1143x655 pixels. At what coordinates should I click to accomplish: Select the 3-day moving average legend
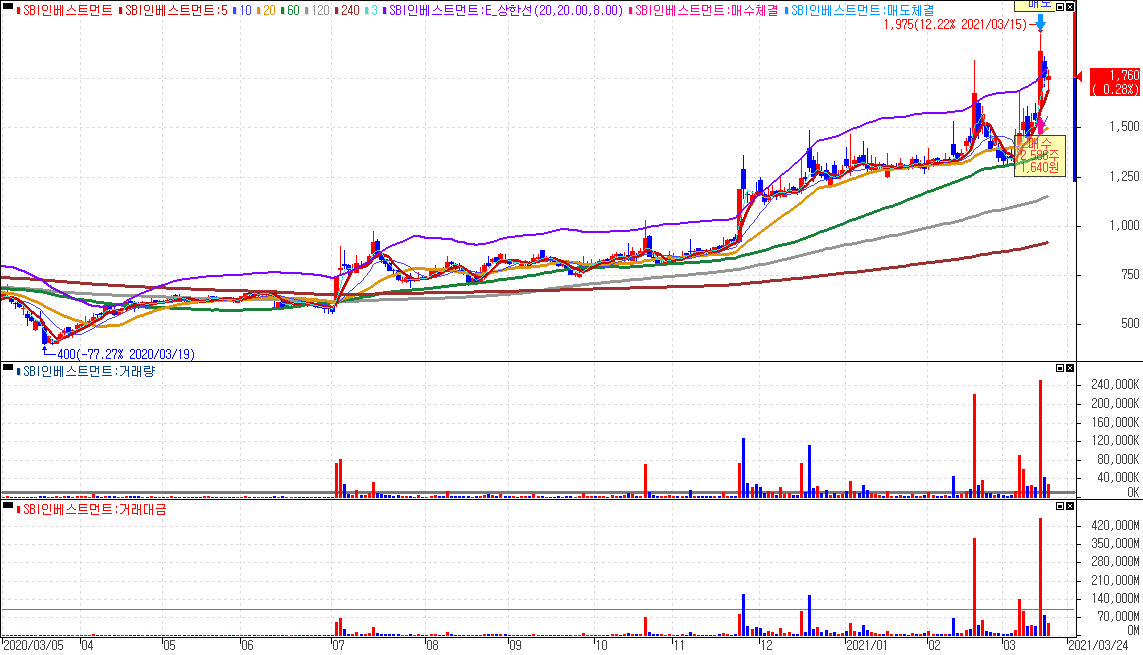coord(371,10)
